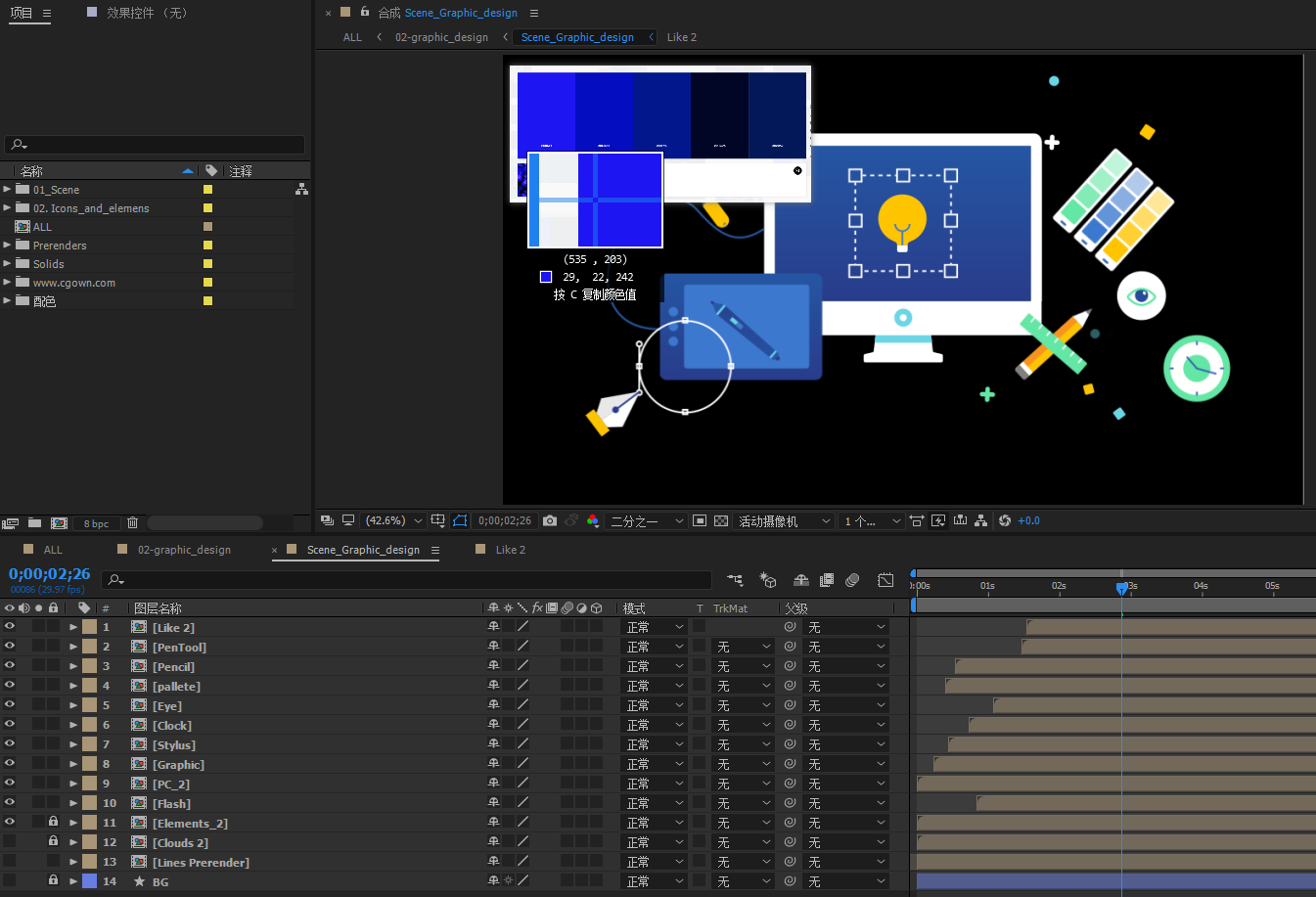Go to 02-graphic_design in viewer breadcrumb
Image resolution: width=1316 pixels, height=897 pixels.
(441, 37)
